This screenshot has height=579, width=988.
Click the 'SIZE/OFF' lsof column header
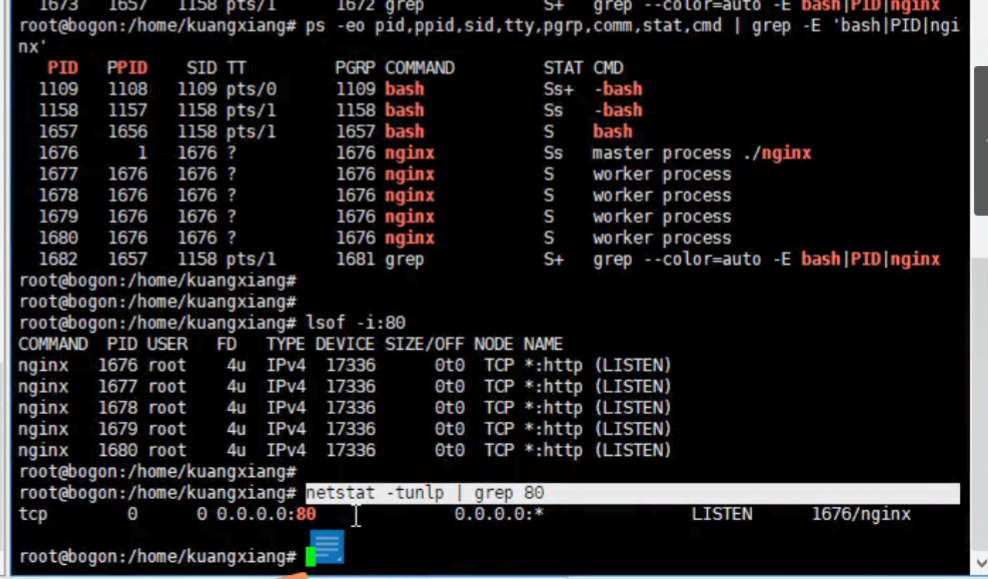pyautogui.click(x=424, y=344)
